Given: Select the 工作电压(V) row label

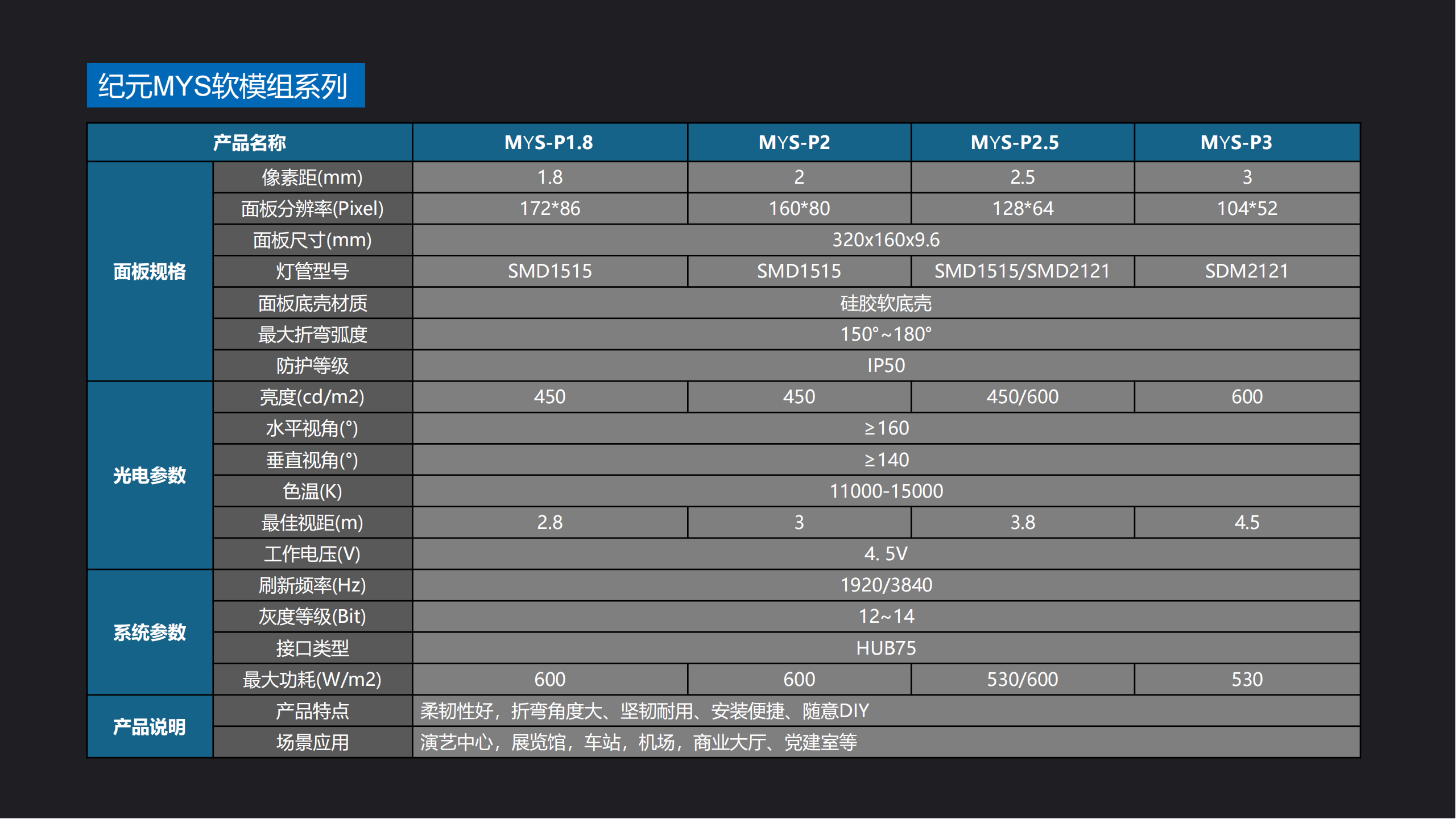Looking at the screenshot, I should pyautogui.click(x=312, y=554).
